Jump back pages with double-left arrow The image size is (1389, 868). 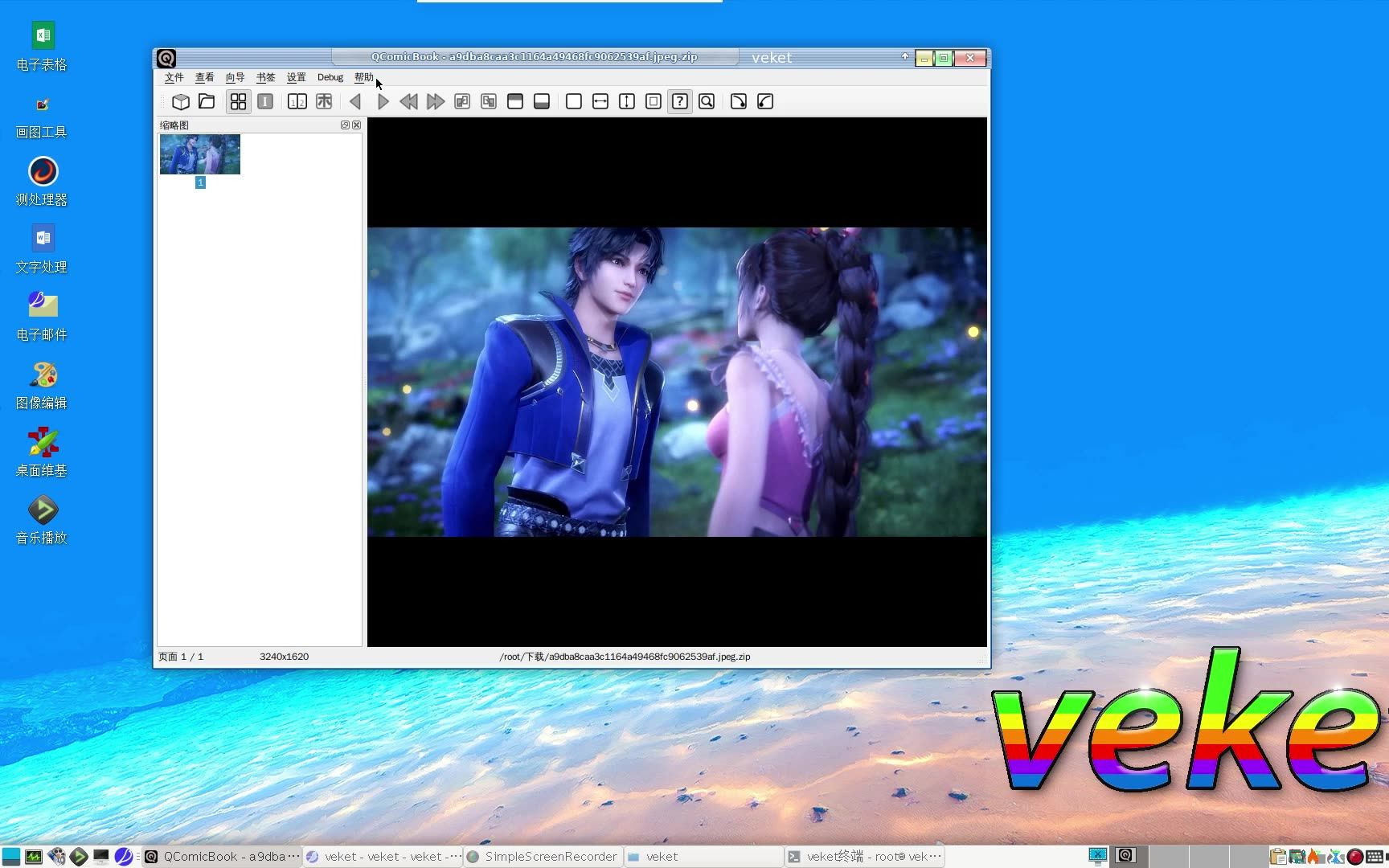click(408, 101)
